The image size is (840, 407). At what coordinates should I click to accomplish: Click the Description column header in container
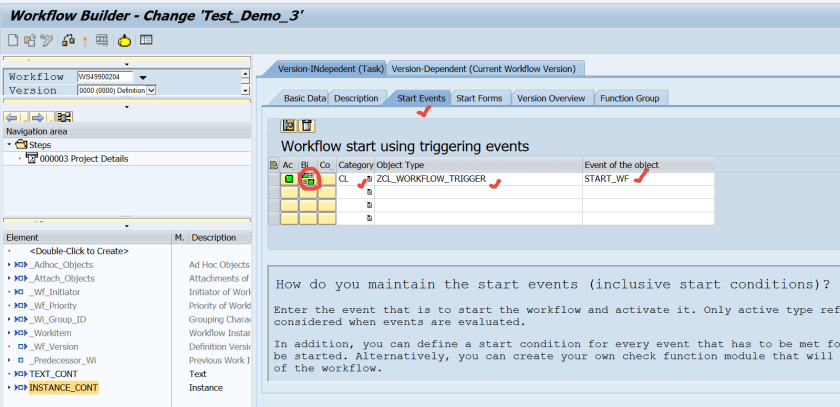click(x=220, y=238)
